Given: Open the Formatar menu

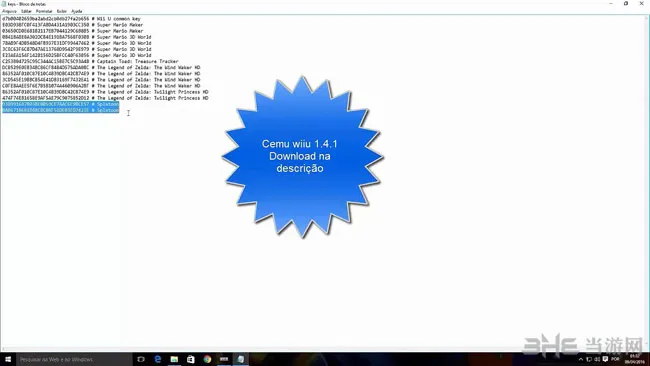Looking at the screenshot, I should tap(44, 11).
